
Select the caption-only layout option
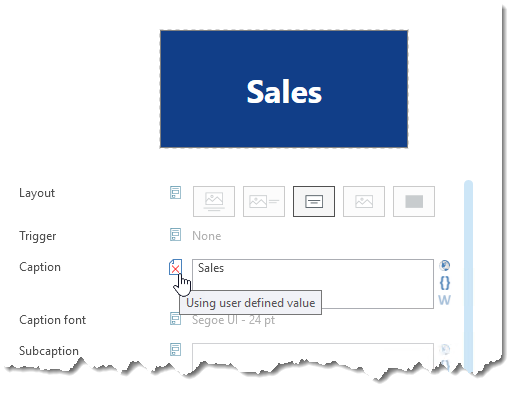click(x=314, y=201)
